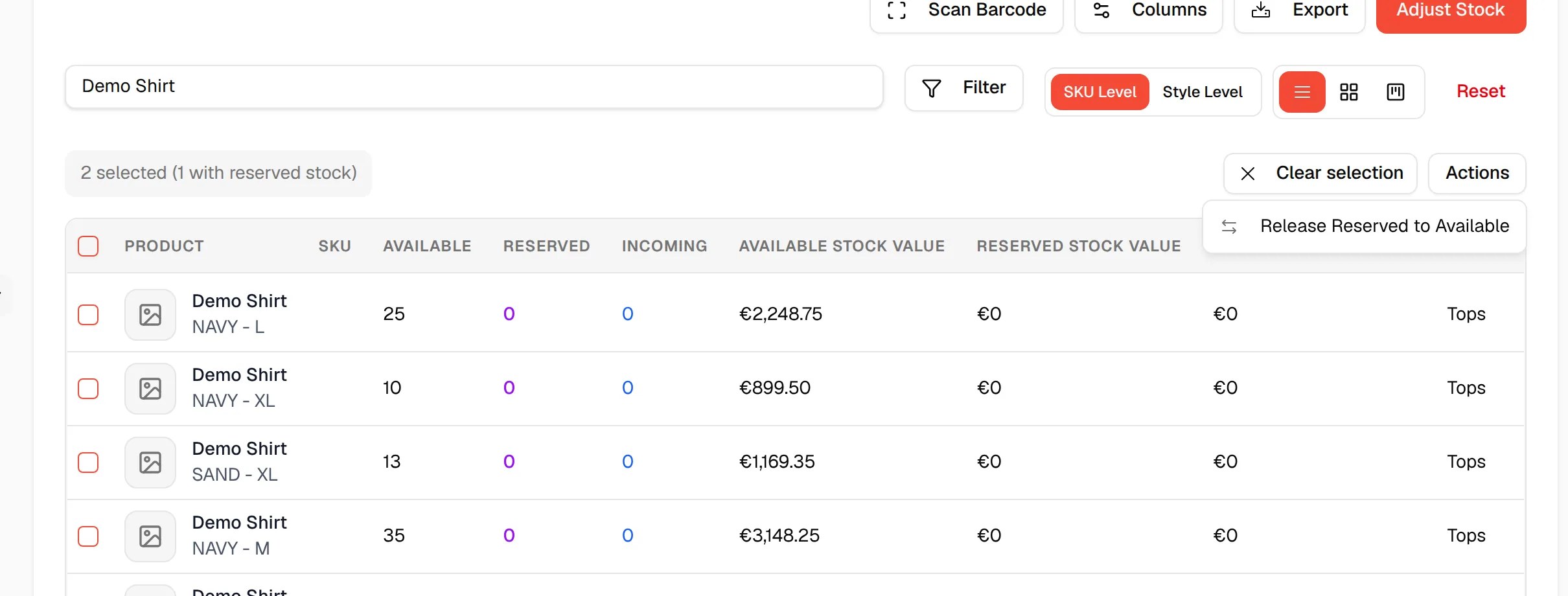
Task: Select the list view icon
Action: [1302, 92]
